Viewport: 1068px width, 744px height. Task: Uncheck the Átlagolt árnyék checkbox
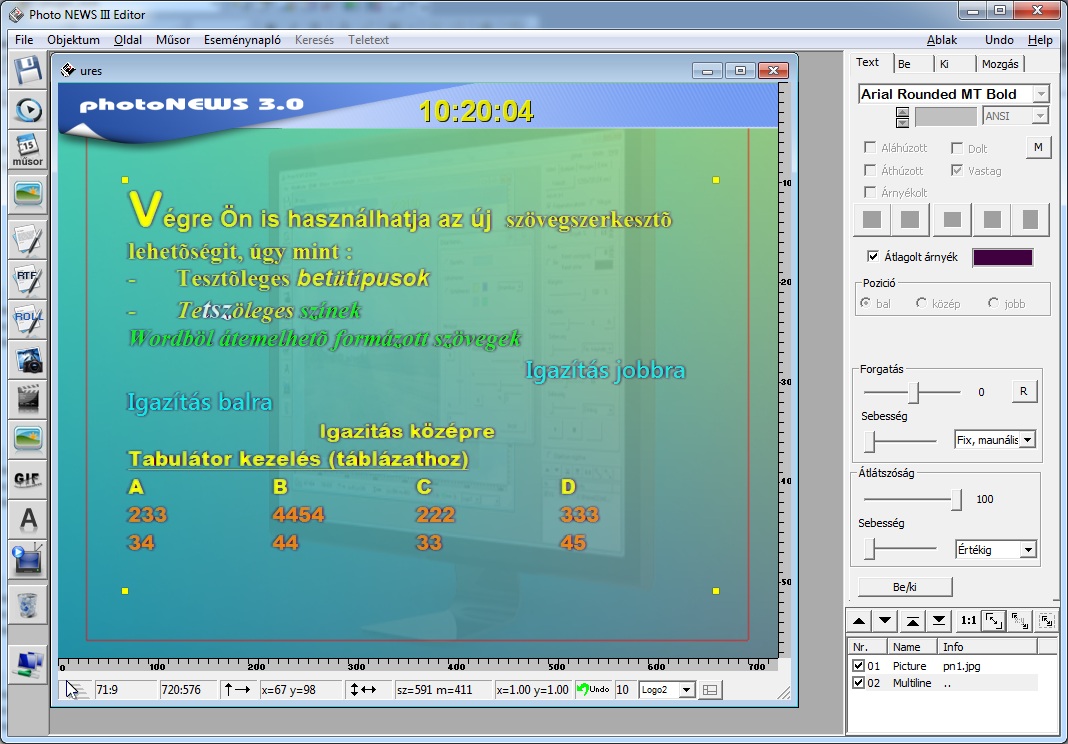pyautogui.click(x=873, y=257)
